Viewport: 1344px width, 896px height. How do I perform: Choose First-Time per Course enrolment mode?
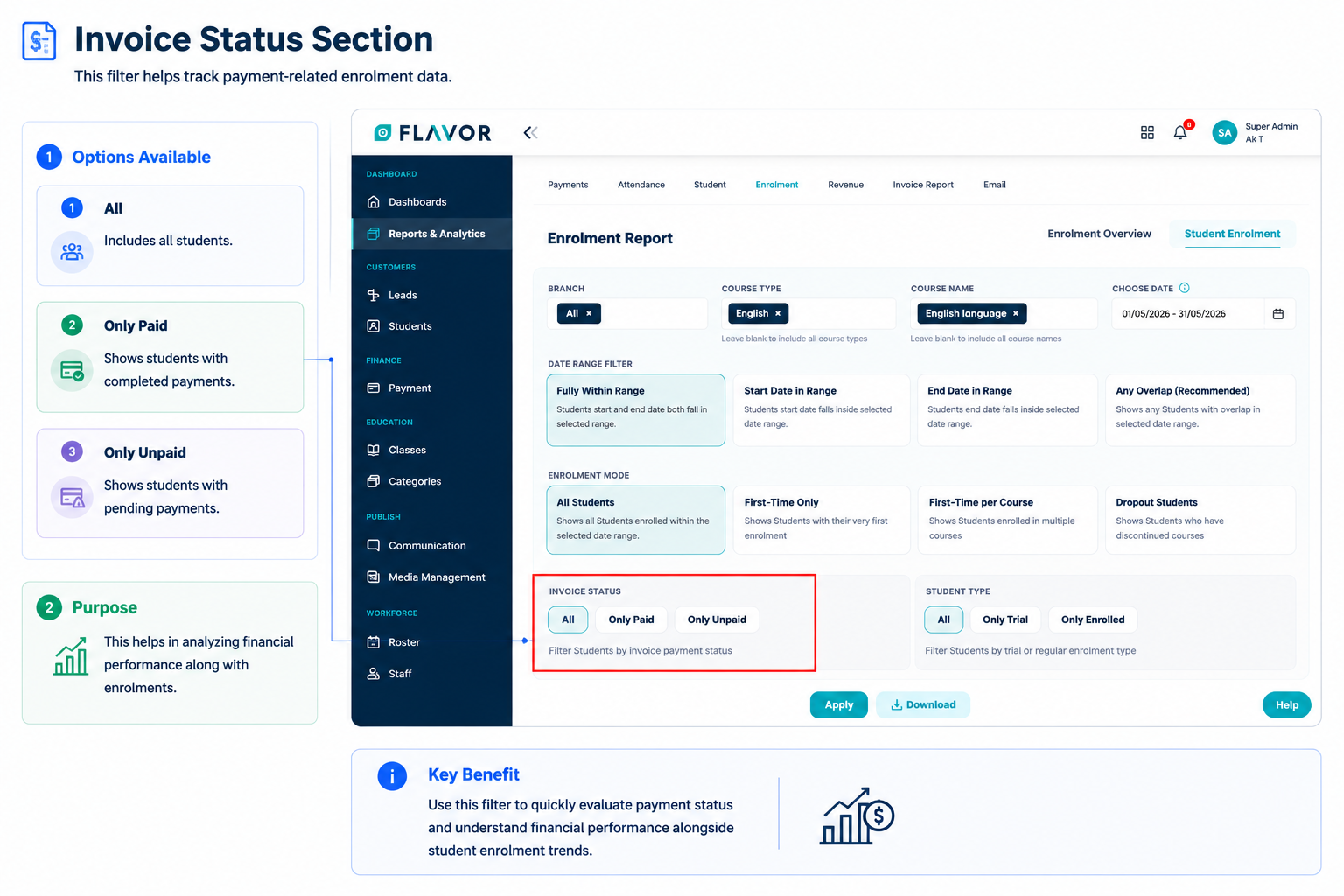pyautogui.click(x=1007, y=520)
